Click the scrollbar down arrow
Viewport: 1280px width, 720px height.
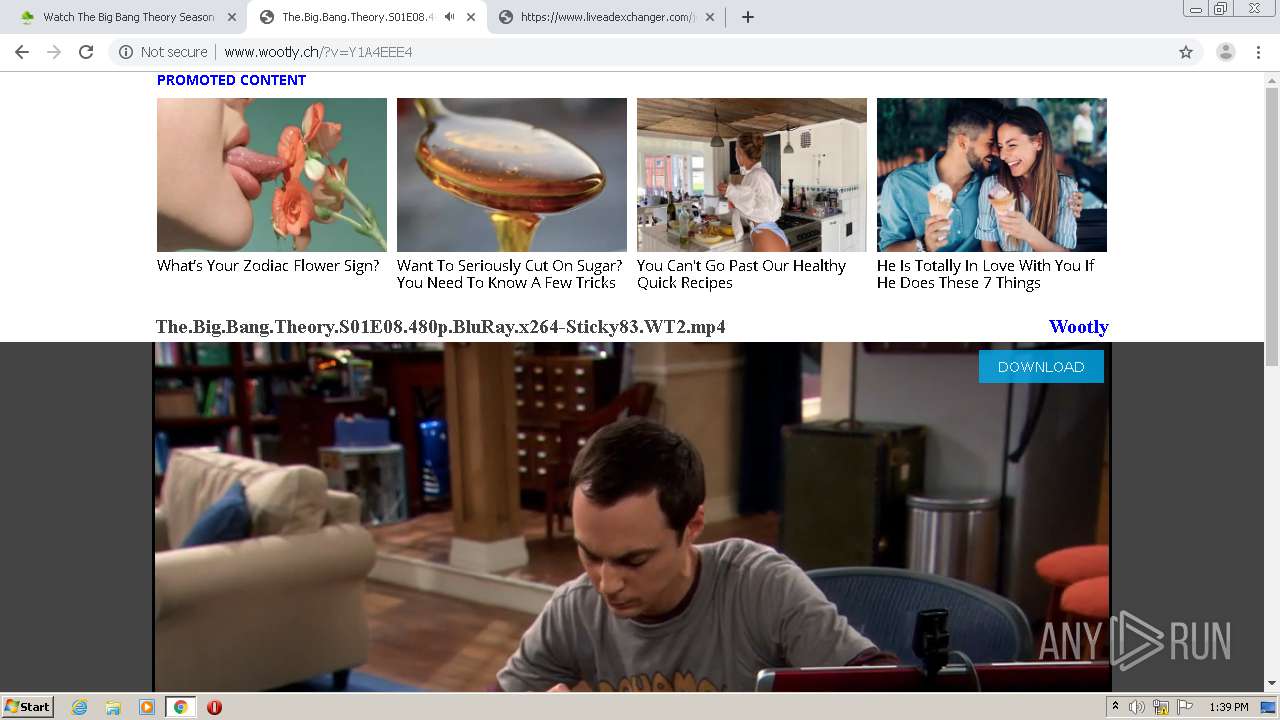(x=1272, y=684)
